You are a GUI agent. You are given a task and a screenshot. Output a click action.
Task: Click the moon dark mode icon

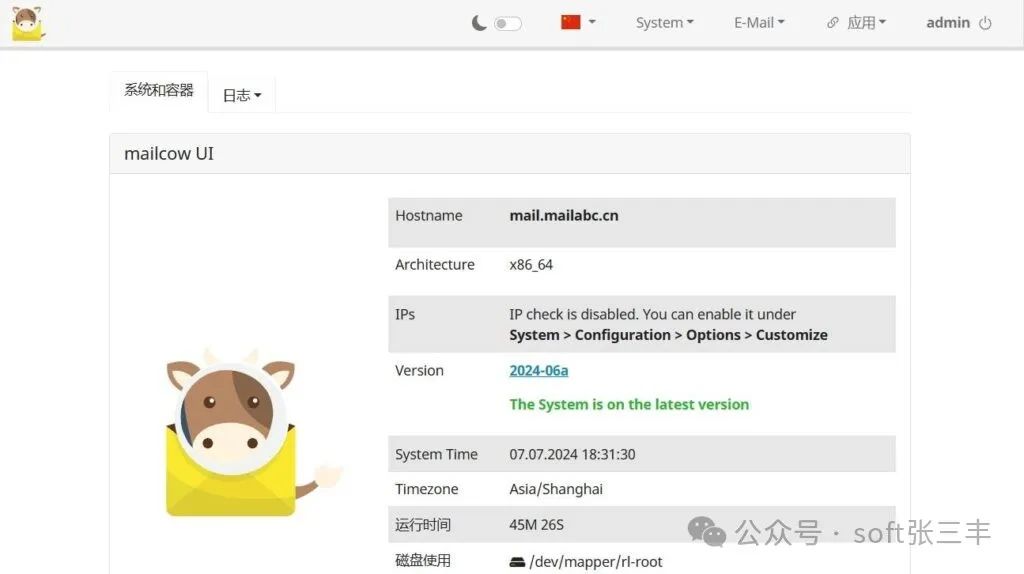(480, 23)
